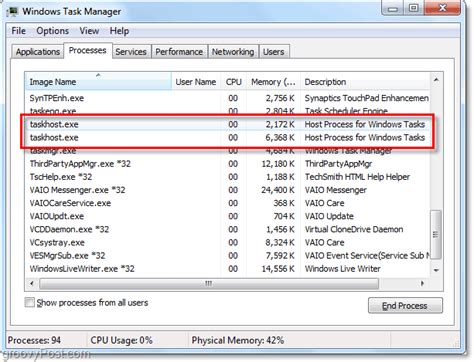Open the Performance tab

(179, 52)
